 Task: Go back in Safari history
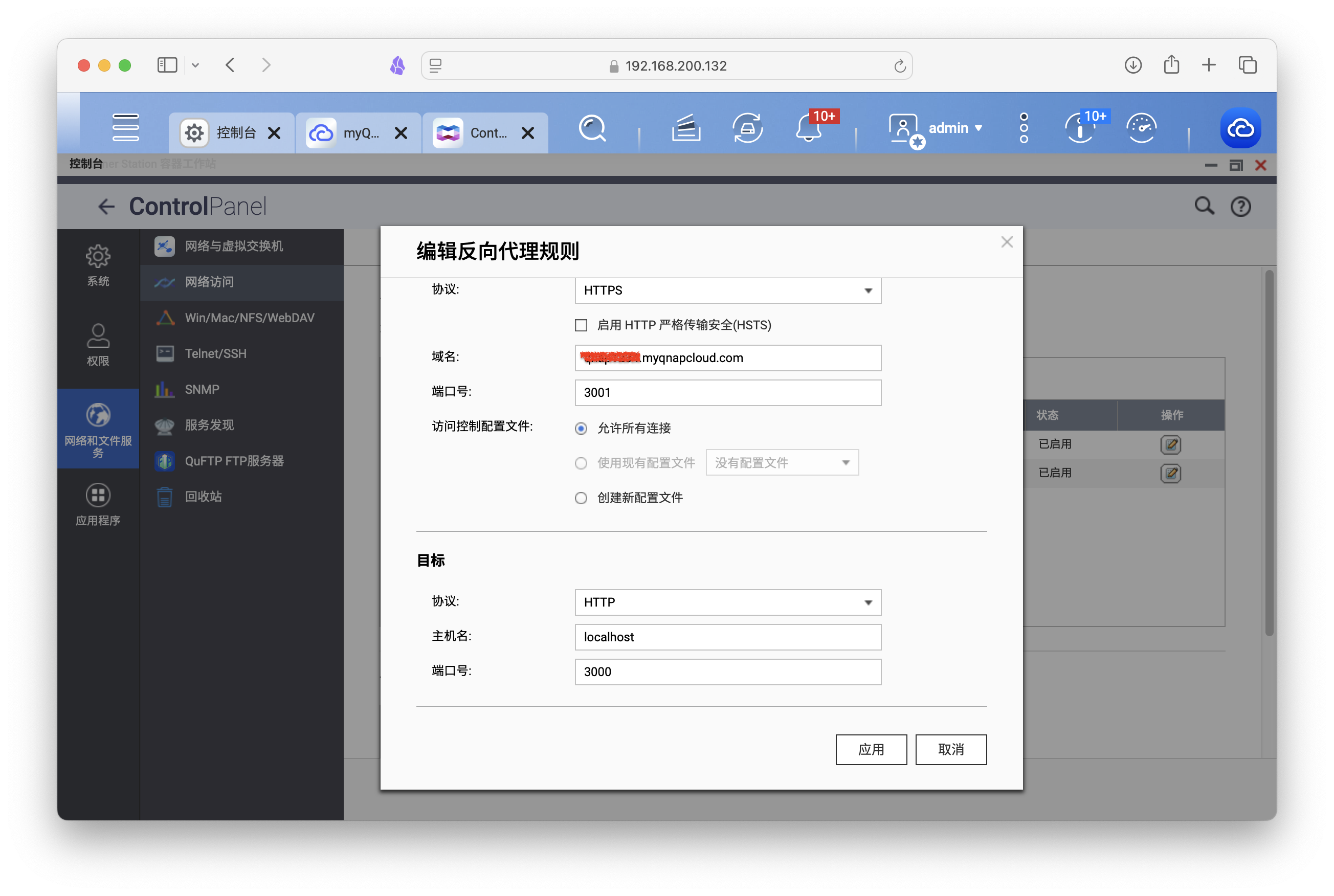(230, 65)
